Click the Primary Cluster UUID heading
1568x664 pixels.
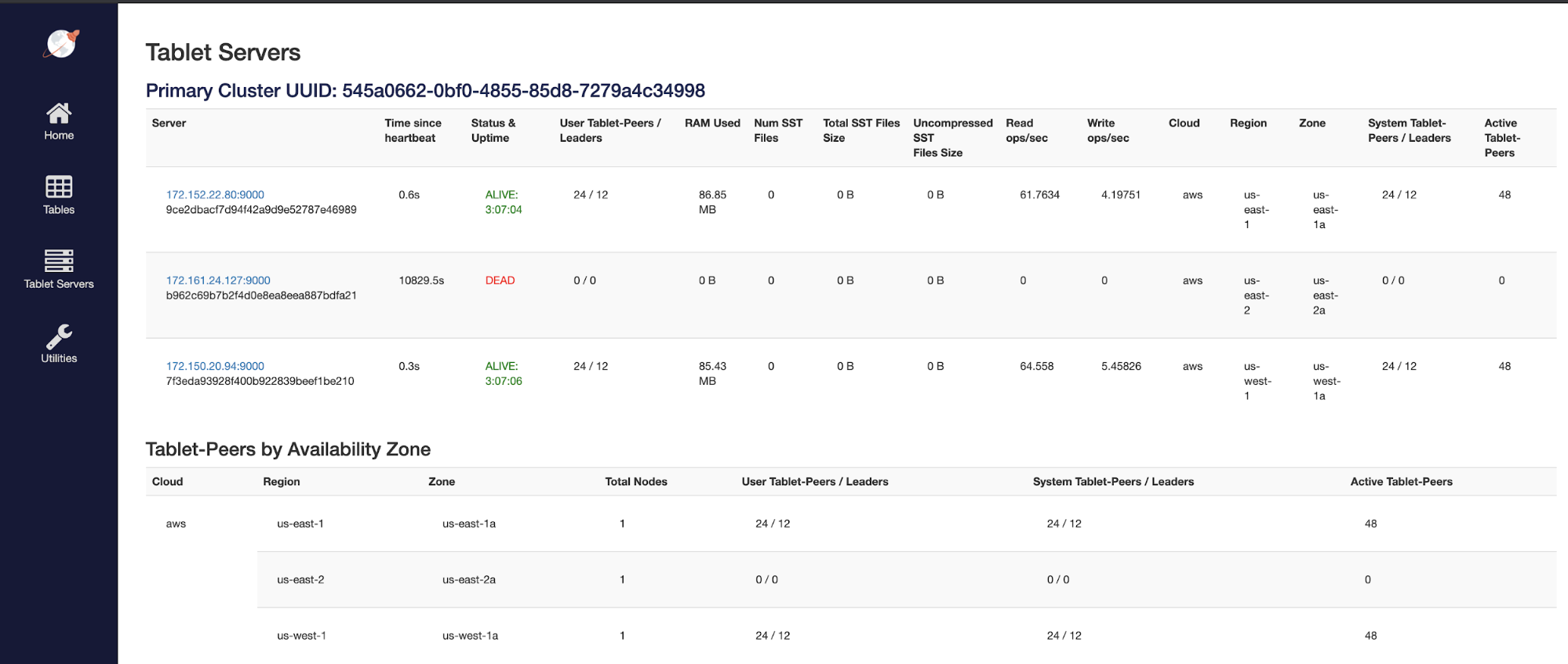pos(425,91)
